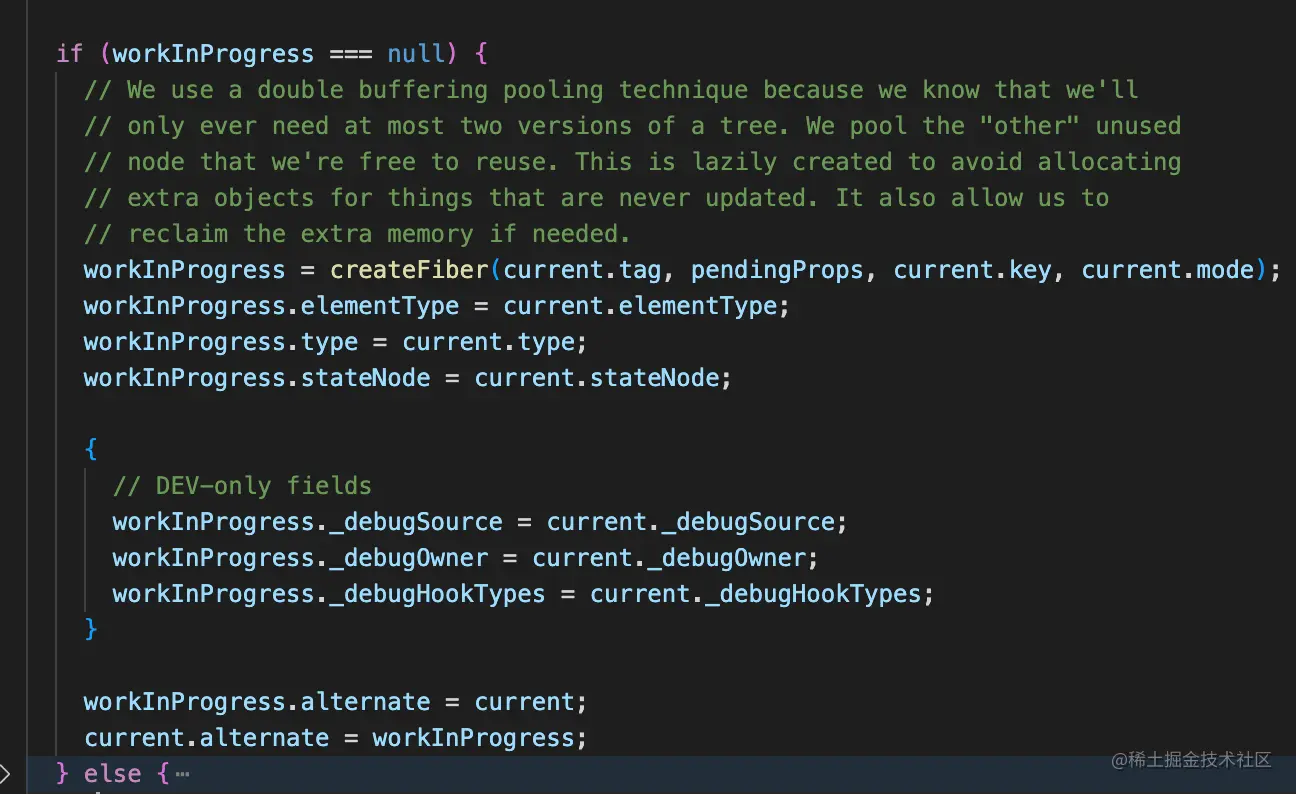Image resolution: width=1296 pixels, height=794 pixels.
Task: Click 'current._debugOwner' on the right-hand side
Action: click(x=668, y=558)
